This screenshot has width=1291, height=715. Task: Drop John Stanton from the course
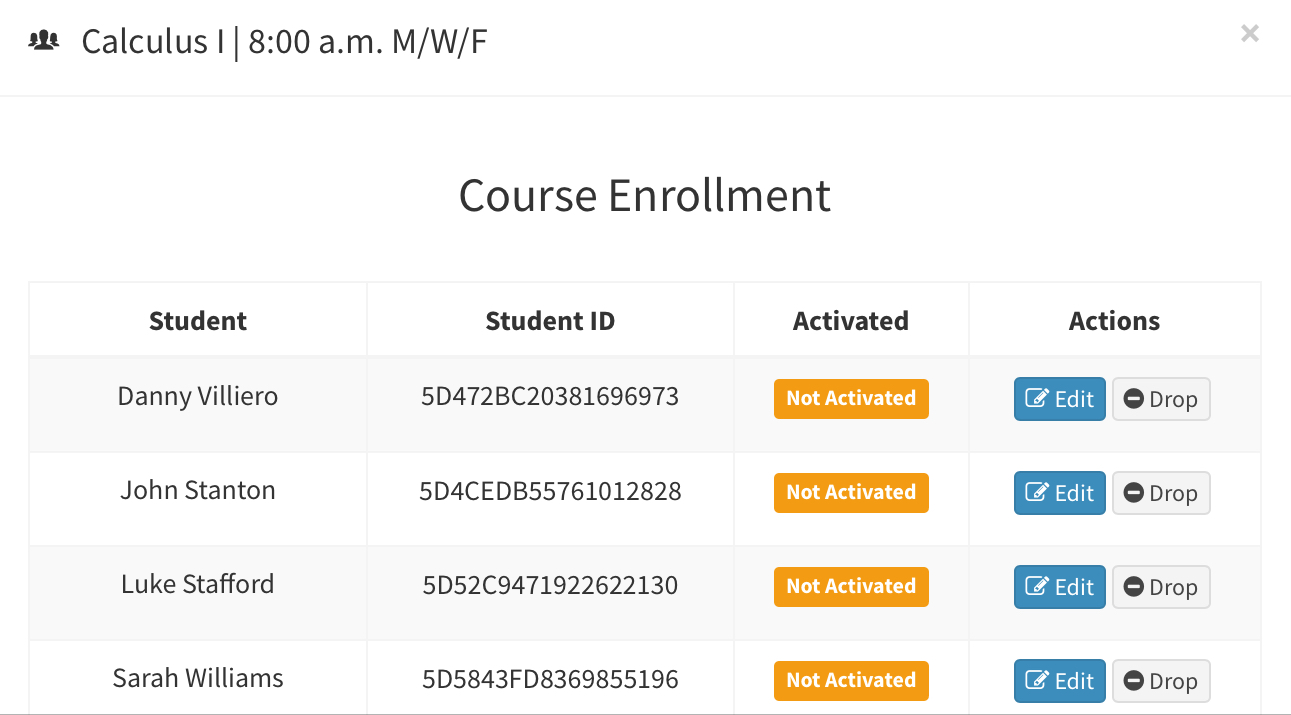[x=1161, y=493]
